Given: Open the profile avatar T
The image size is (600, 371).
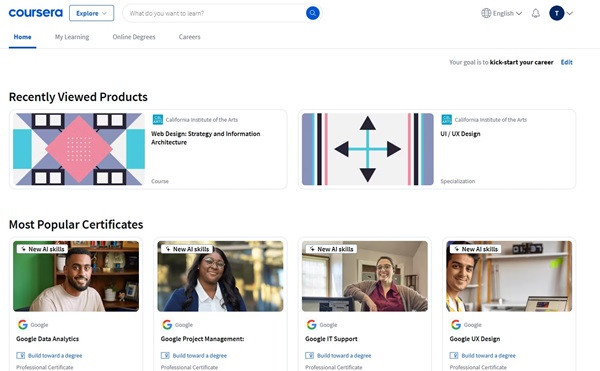Looking at the screenshot, I should pyautogui.click(x=556, y=13).
